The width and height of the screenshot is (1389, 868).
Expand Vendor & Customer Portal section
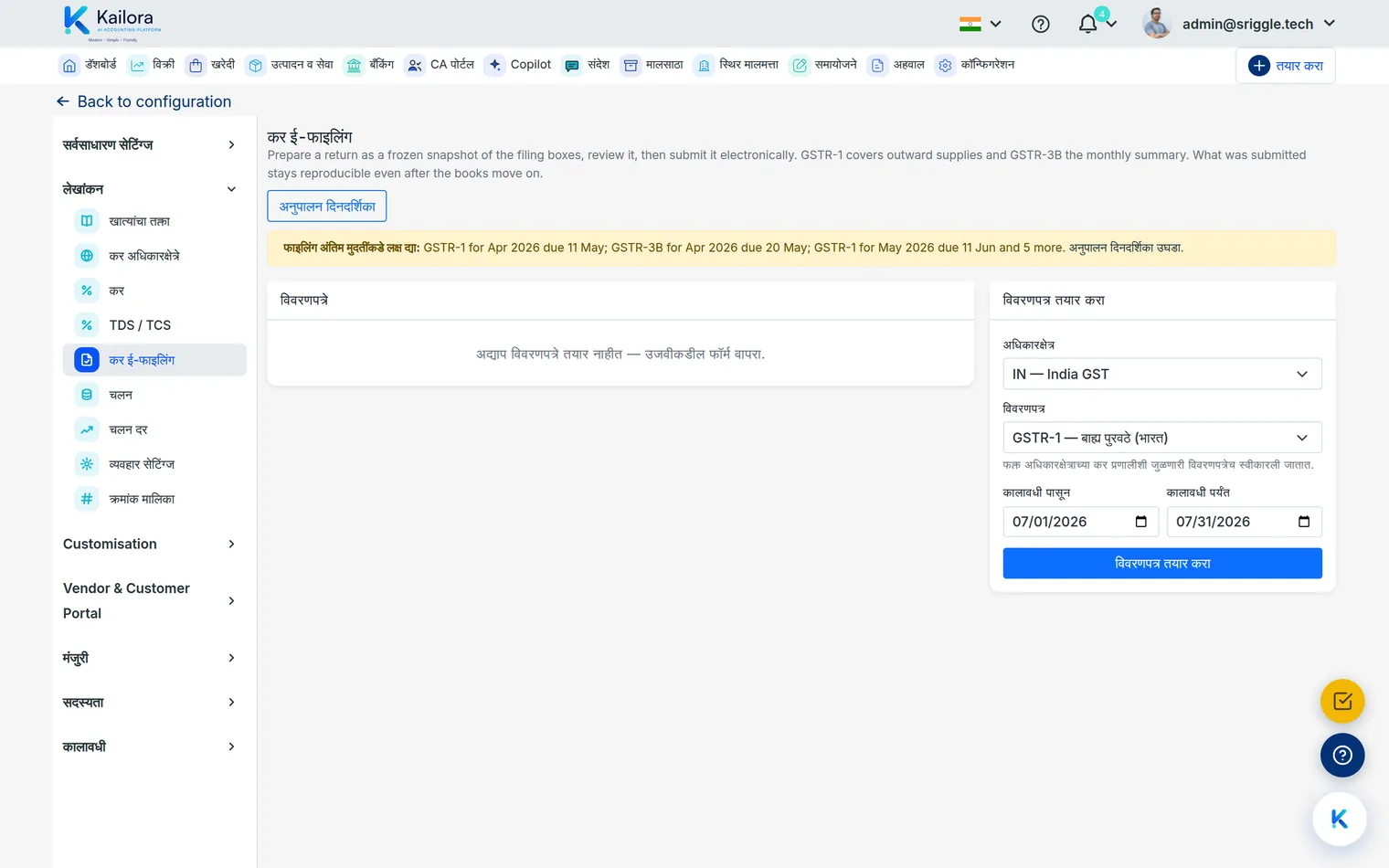[x=149, y=600]
